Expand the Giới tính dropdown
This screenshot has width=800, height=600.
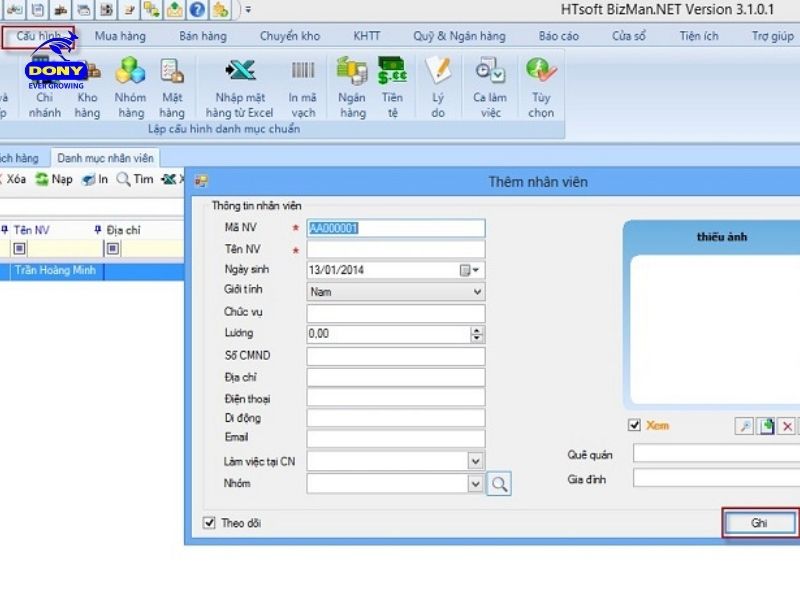tap(476, 292)
